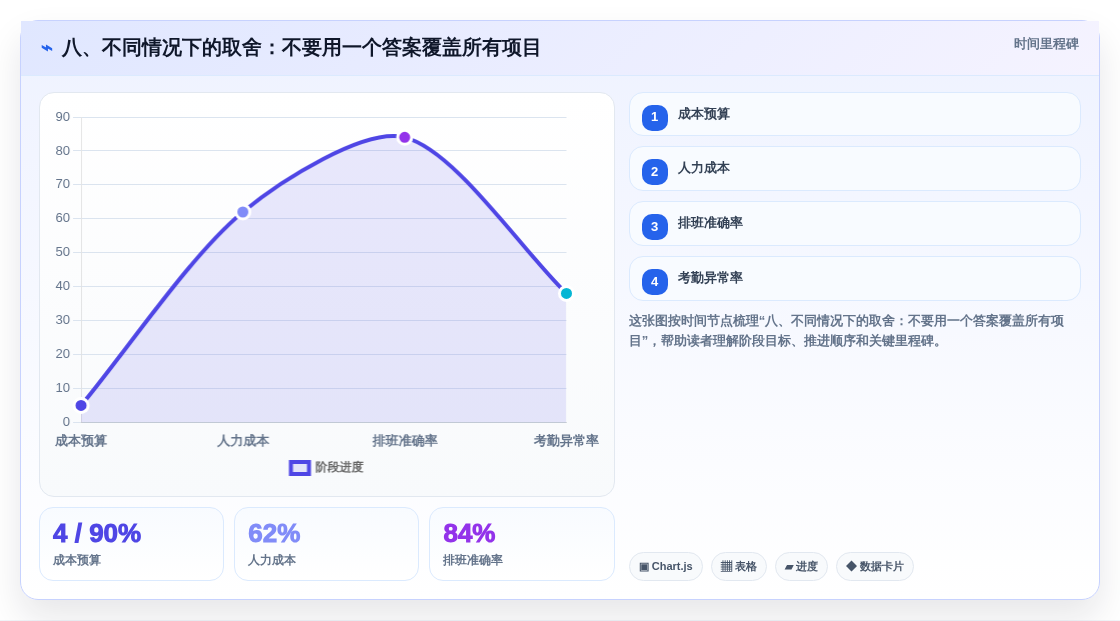Click the 排班准确率 x-axis label
The height and width of the screenshot is (621, 1120).
coord(405,441)
